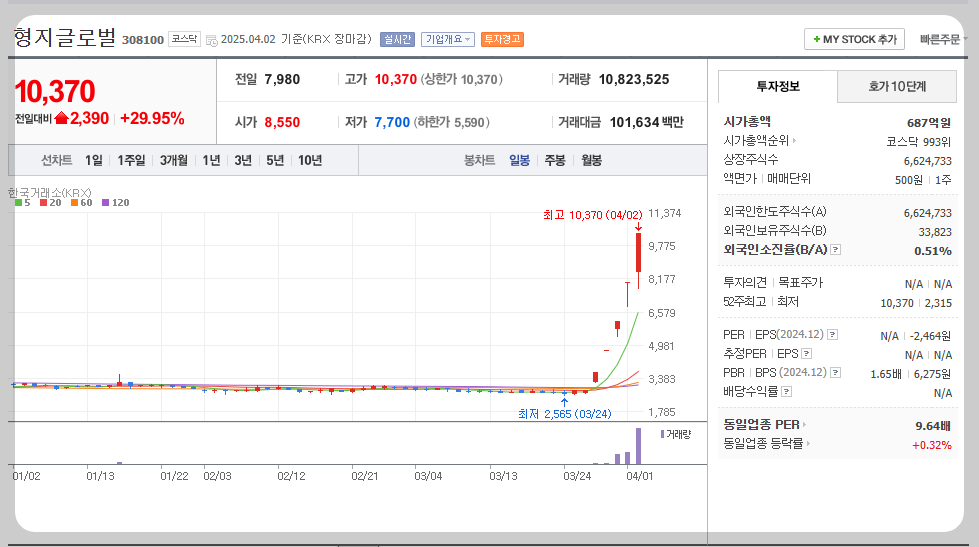Click the 코스닥 993위 rank value
The image size is (979, 547).
[x=919, y=142]
